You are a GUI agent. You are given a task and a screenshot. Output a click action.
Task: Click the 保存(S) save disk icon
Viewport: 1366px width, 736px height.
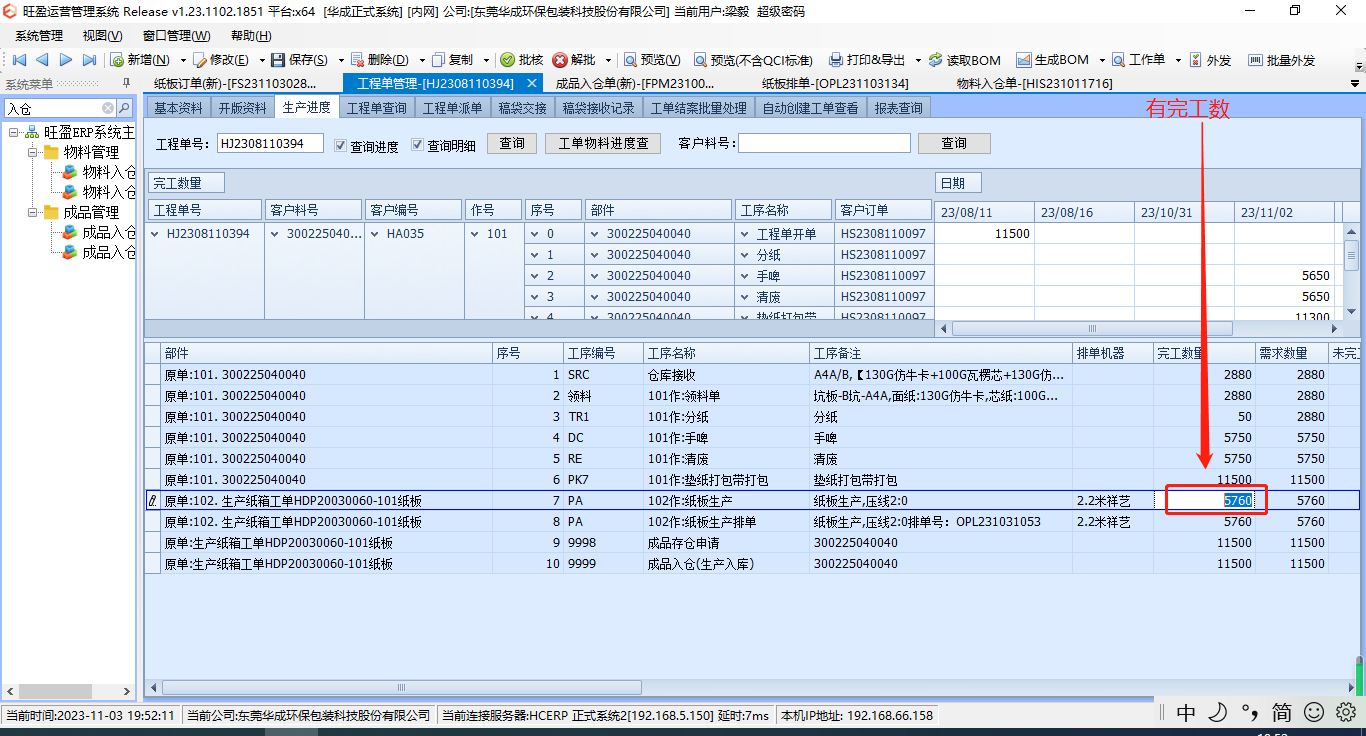coord(278,60)
